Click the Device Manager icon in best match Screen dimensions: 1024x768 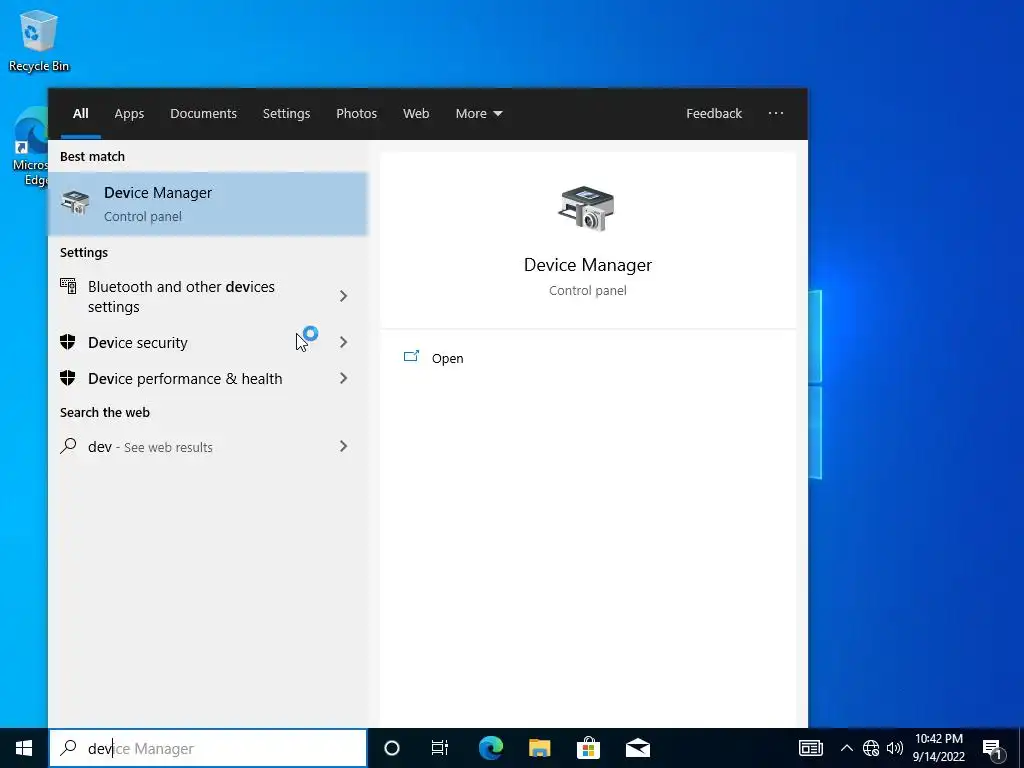pos(75,203)
